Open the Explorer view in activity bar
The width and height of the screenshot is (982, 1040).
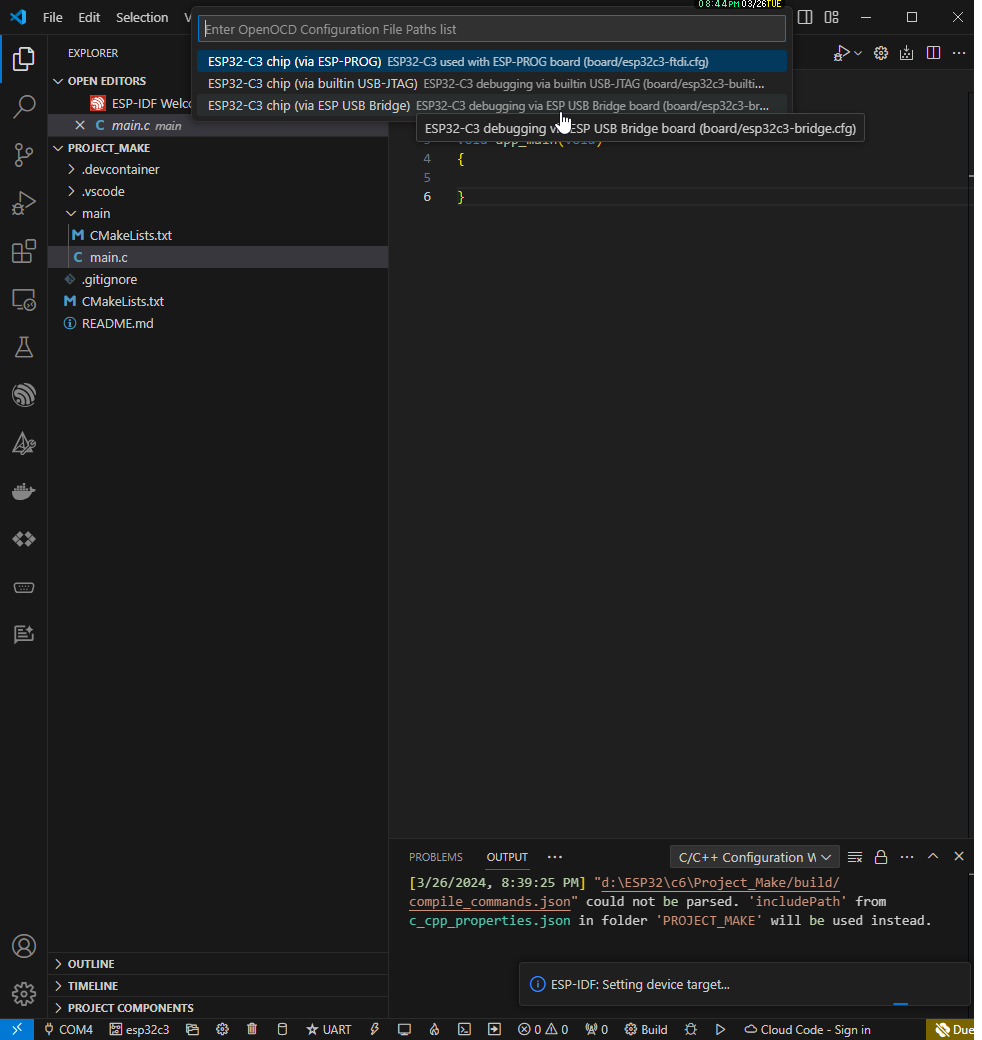click(x=24, y=59)
